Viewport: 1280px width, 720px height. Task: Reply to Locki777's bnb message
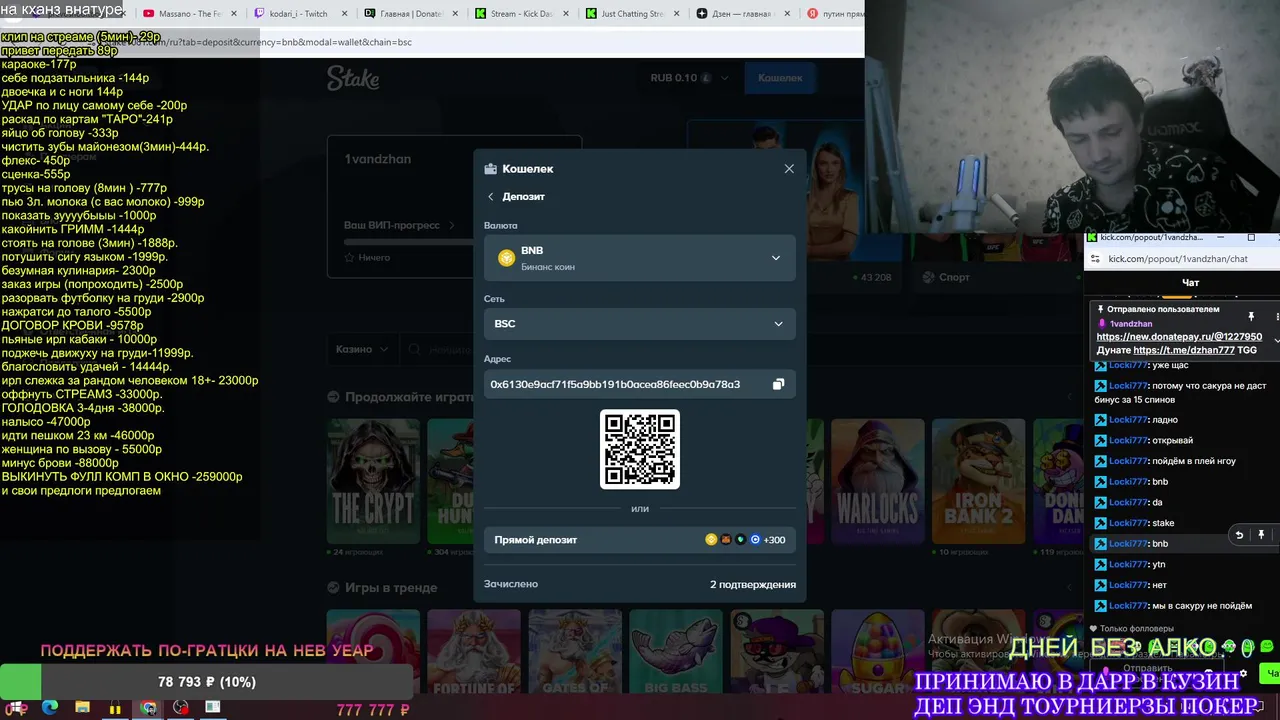[x=1239, y=536]
